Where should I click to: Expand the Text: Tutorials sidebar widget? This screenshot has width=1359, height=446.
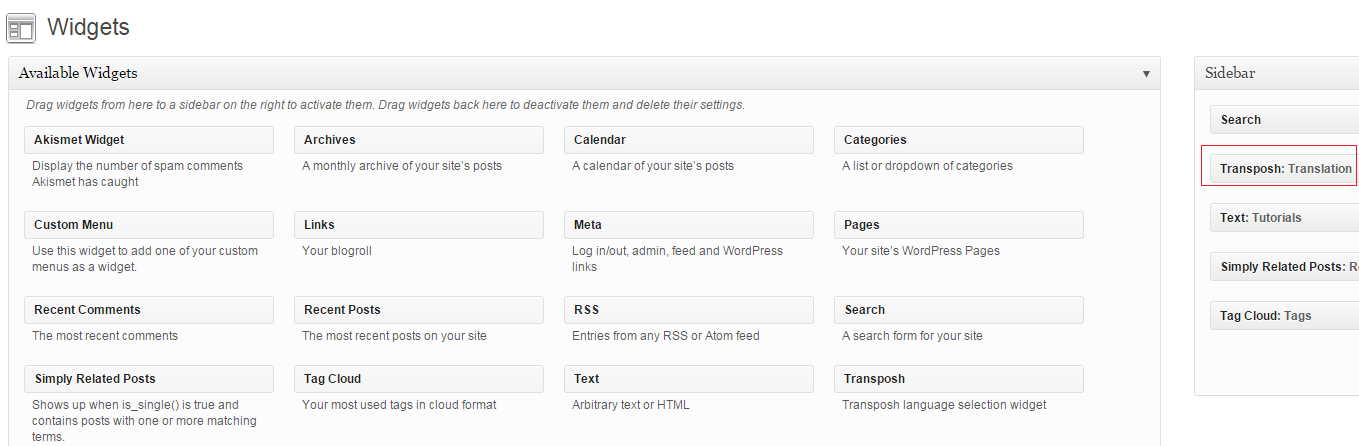[1284, 218]
